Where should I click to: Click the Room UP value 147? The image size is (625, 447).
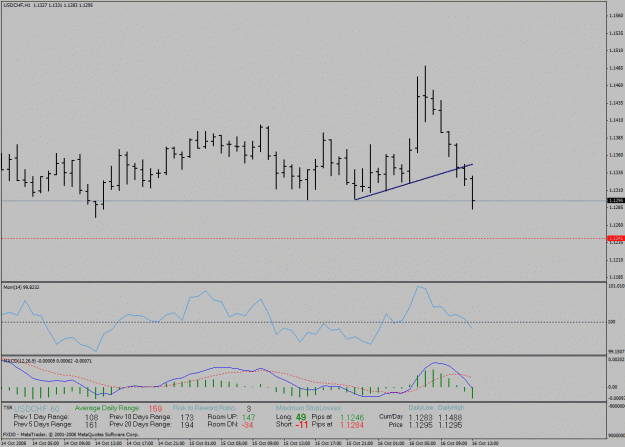248,417
